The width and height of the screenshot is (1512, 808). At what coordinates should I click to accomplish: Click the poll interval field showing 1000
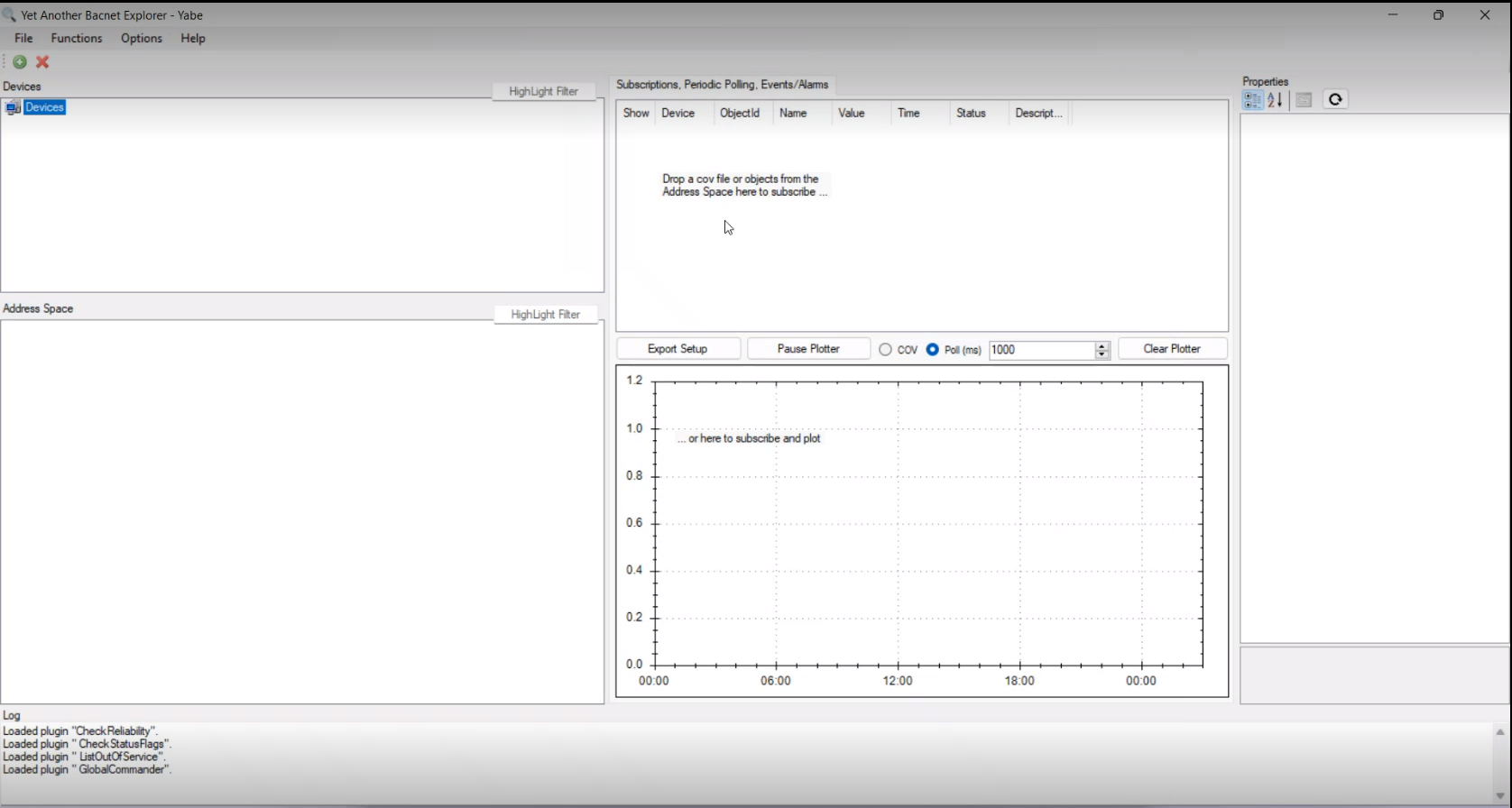[x=1042, y=350]
